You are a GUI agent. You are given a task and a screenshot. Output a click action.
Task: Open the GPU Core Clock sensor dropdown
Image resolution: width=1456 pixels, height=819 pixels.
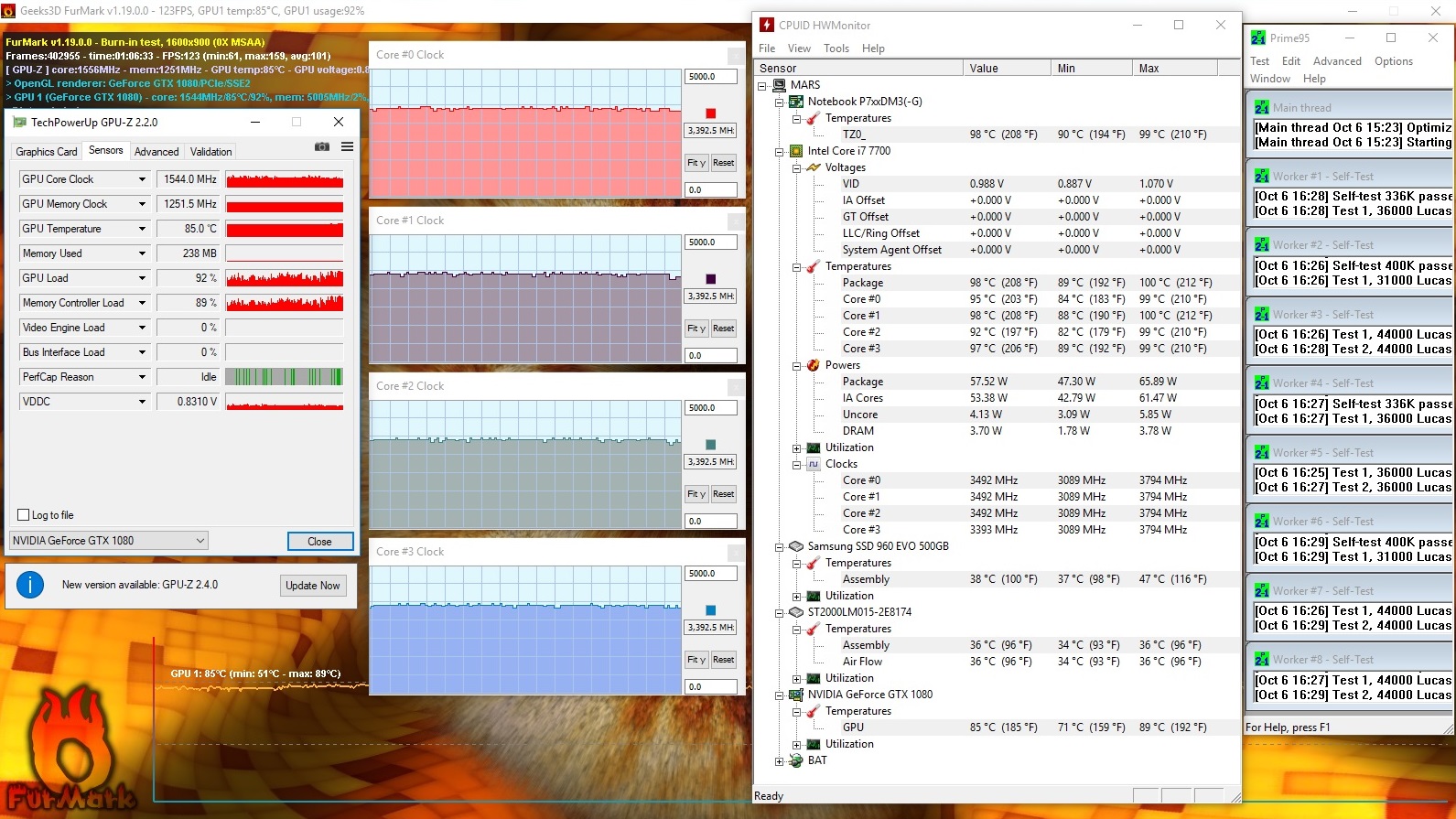click(142, 179)
